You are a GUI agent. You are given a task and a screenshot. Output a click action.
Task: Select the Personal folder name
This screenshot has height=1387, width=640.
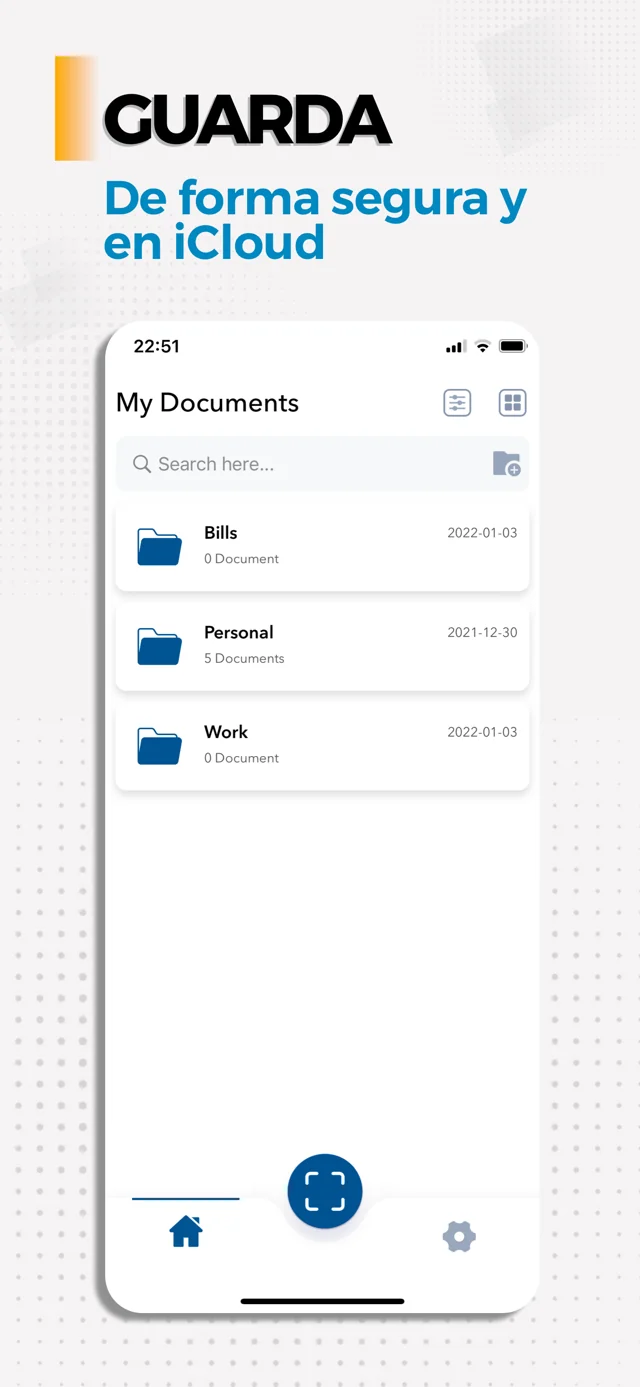click(239, 632)
